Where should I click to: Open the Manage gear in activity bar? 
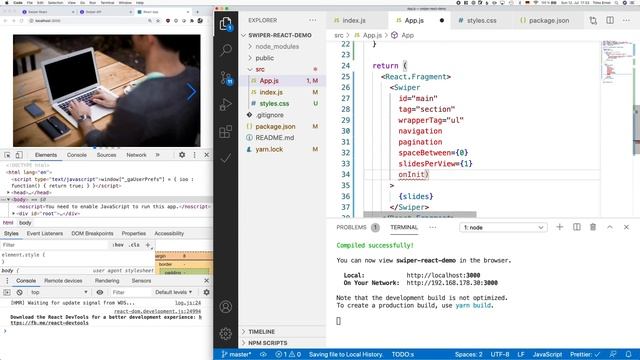point(226,333)
